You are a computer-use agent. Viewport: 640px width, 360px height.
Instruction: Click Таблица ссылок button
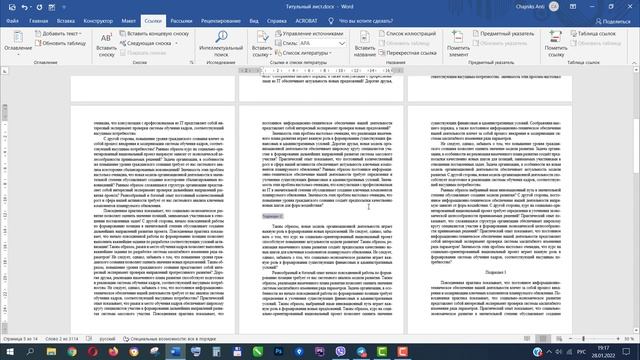point(593,33)
